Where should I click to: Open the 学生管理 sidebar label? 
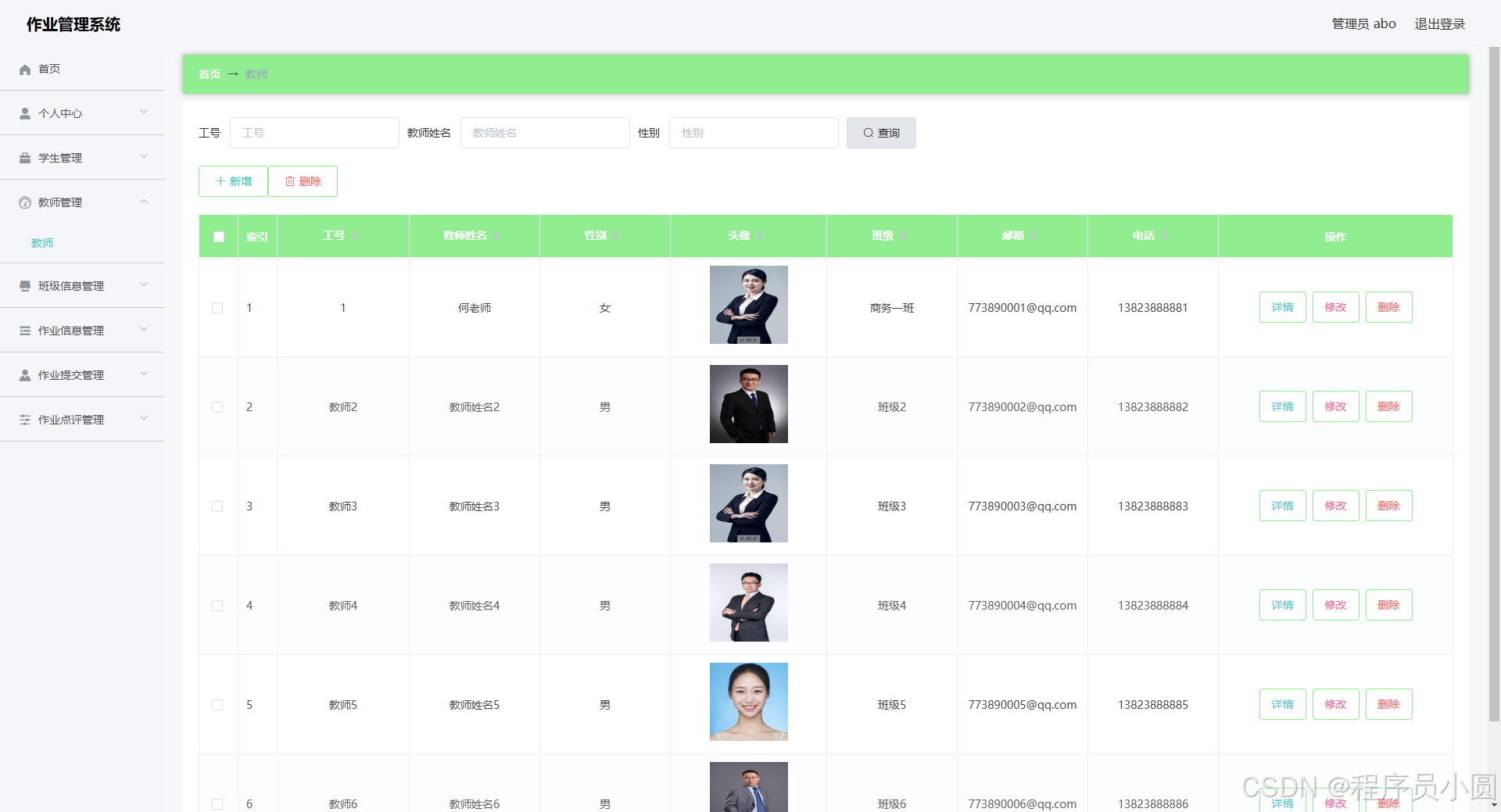(x=60, y=159)
